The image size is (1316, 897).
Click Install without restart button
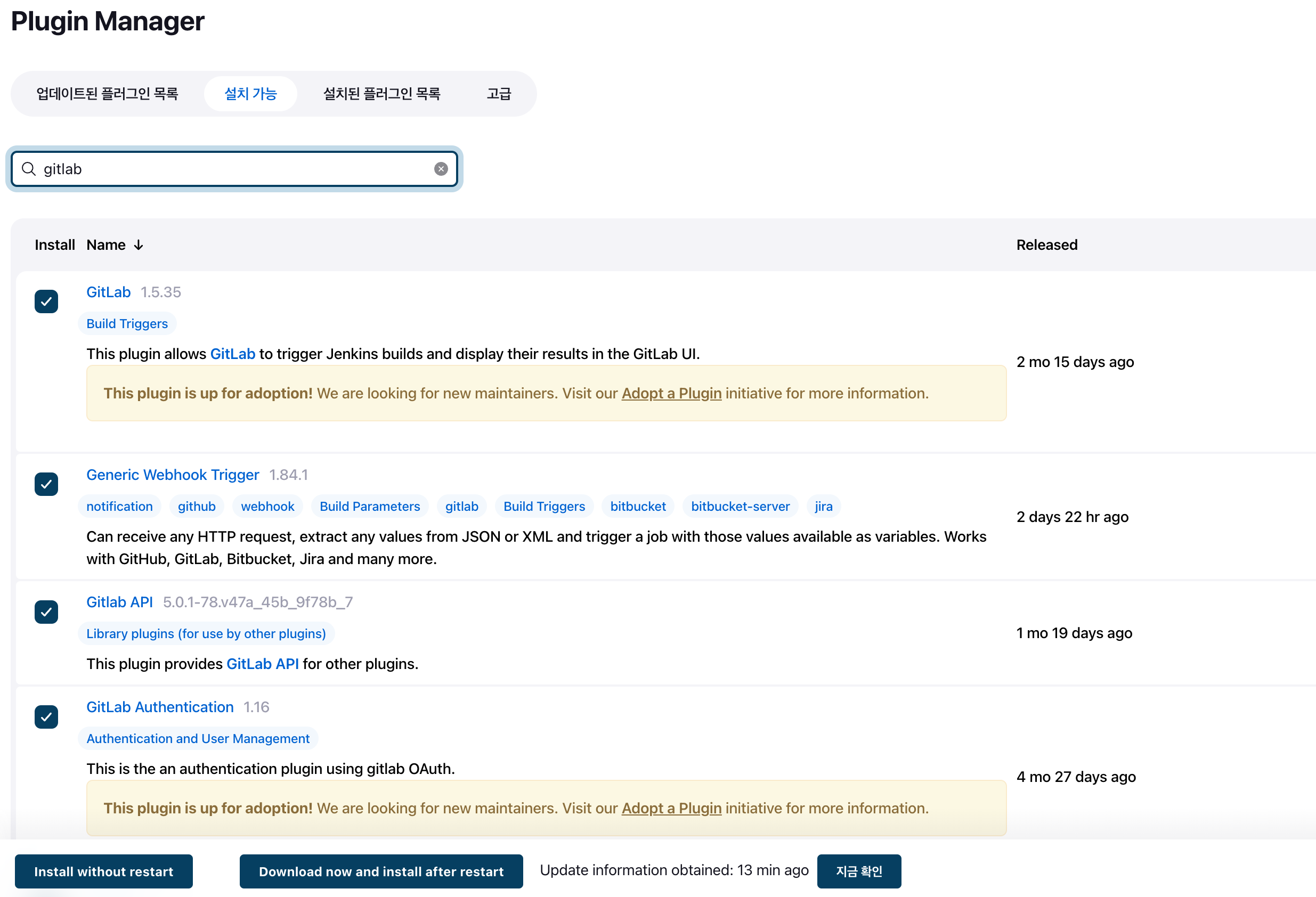coord(103,871)
